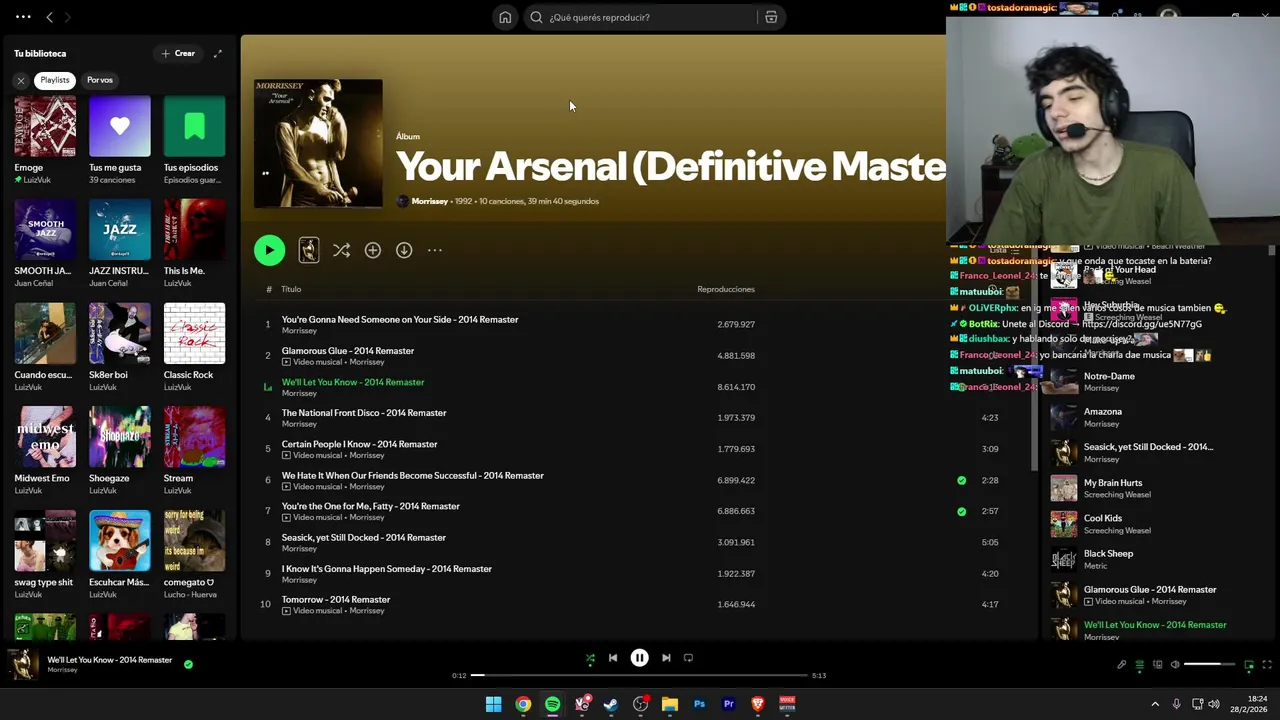1280x720 pixels.
Task: Open Voicemeeter from the taskbar
Action: [787, 704]
